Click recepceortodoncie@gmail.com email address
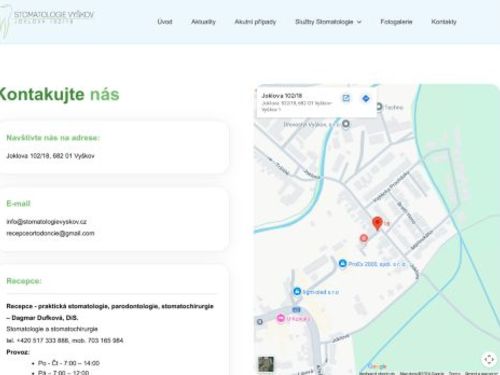This screenshot has width=500, height=375. pos(50,233)
